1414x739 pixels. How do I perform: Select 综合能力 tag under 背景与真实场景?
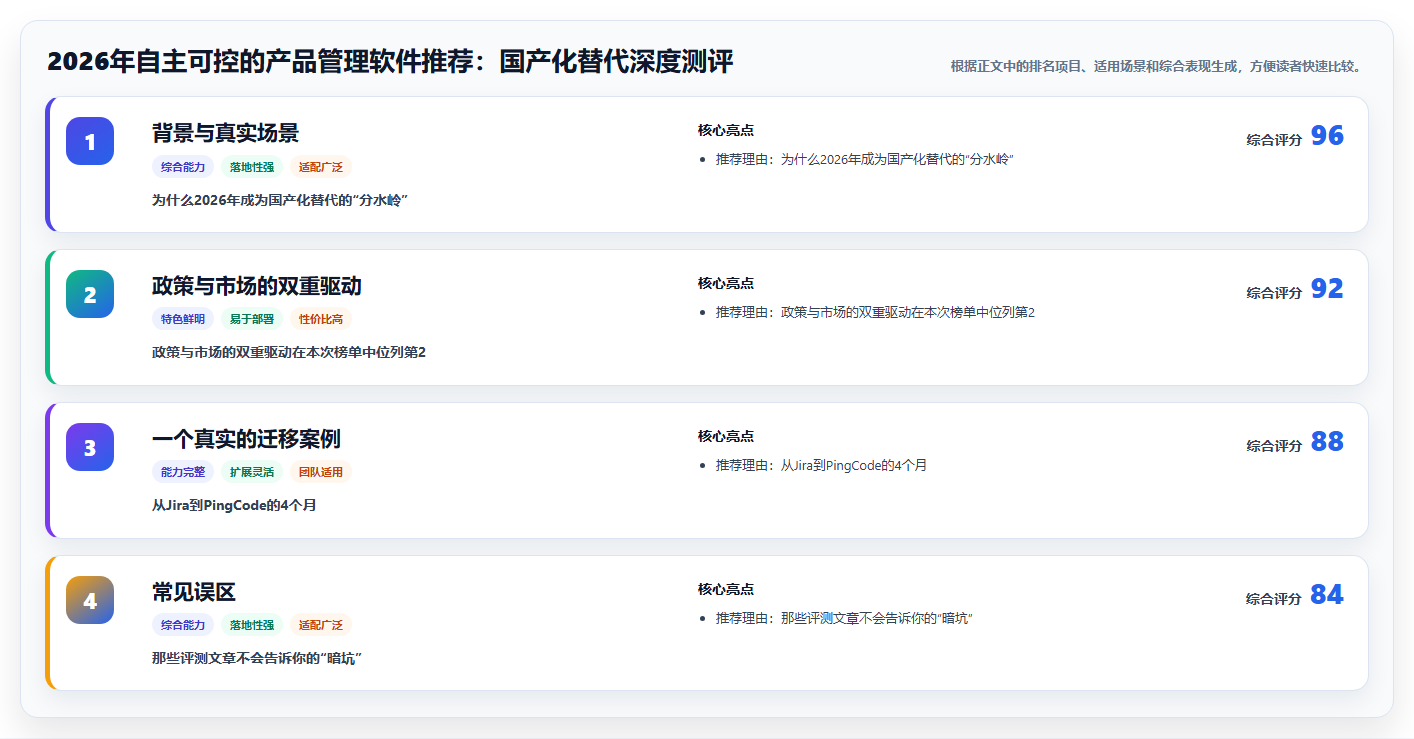click(x=183, y=167)
